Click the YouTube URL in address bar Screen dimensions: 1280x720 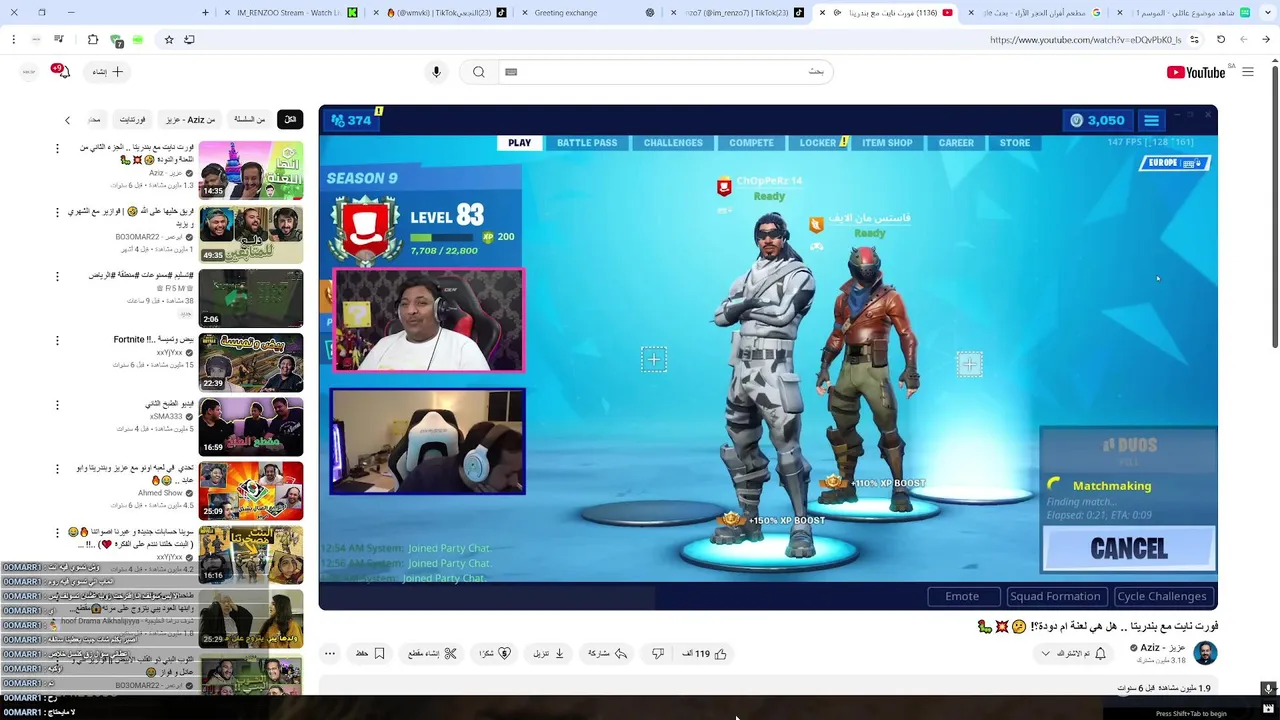[1085, 40]
